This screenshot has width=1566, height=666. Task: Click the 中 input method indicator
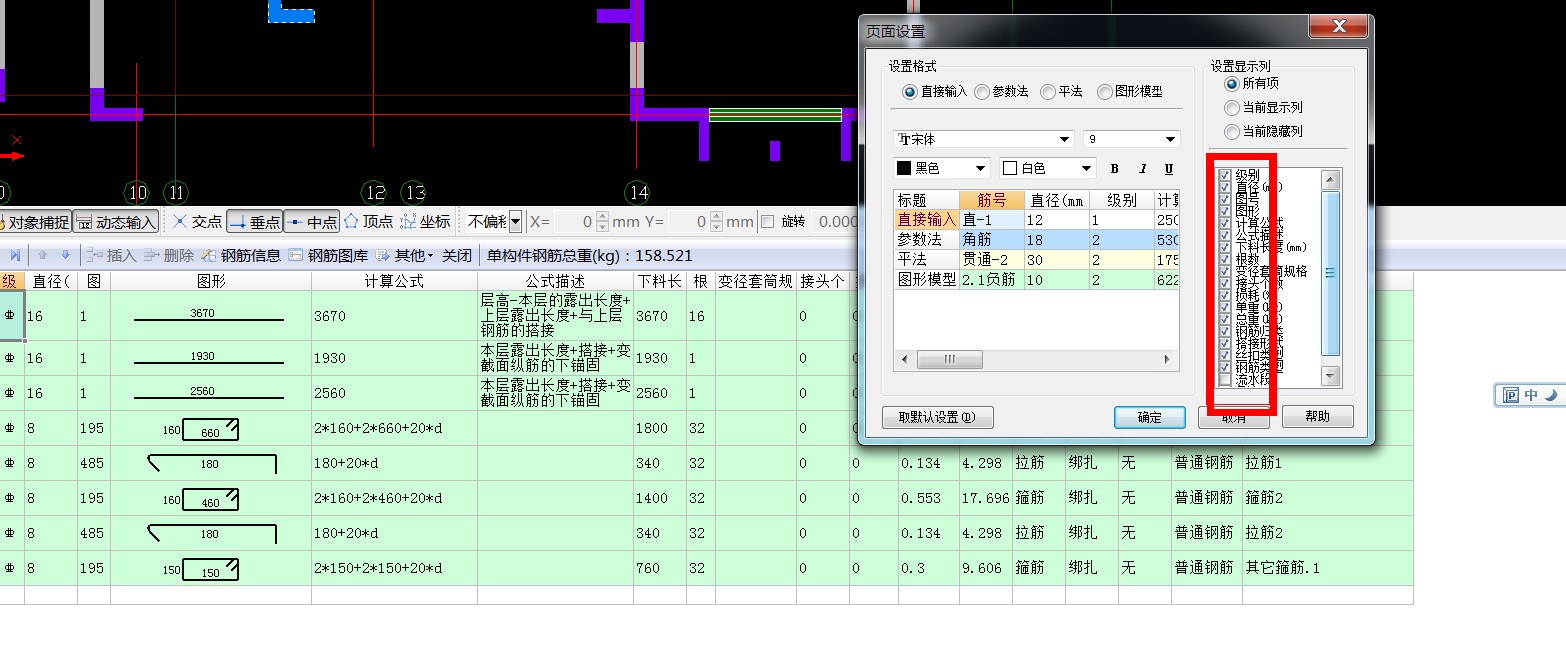pos(1532,396)
